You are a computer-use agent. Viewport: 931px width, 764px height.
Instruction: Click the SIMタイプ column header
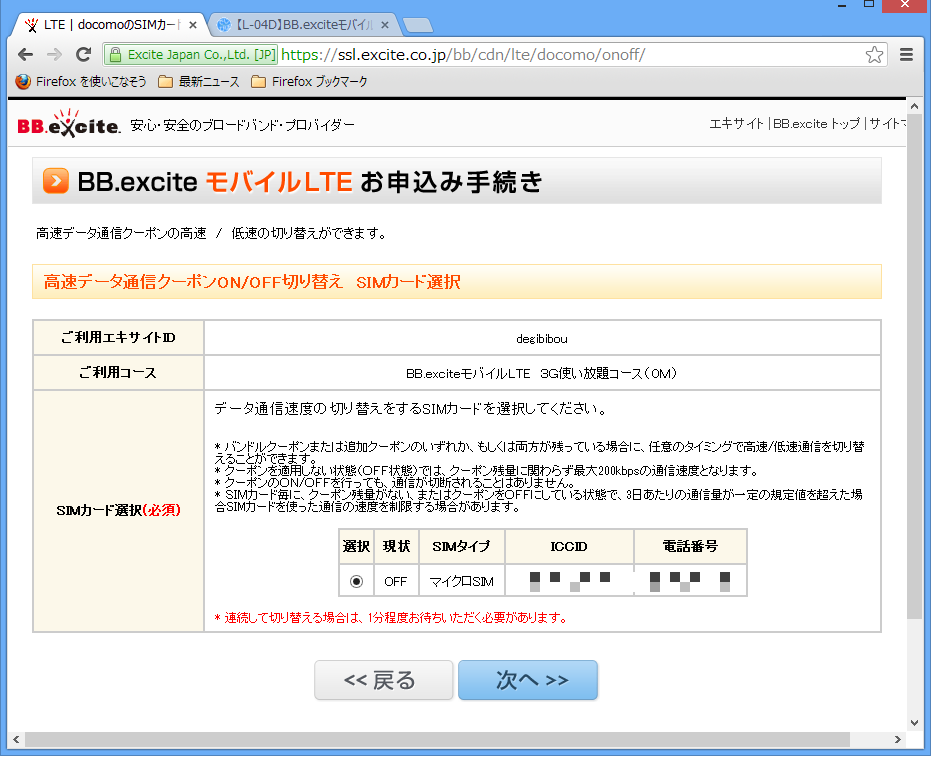coord(462,546)
